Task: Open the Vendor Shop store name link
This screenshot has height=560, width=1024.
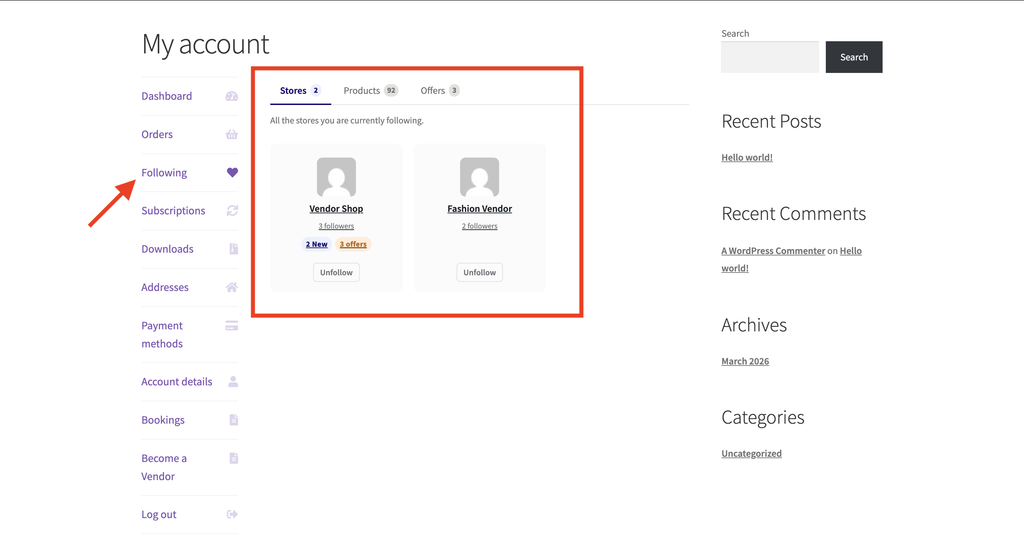Action: [x=336, y=209]
